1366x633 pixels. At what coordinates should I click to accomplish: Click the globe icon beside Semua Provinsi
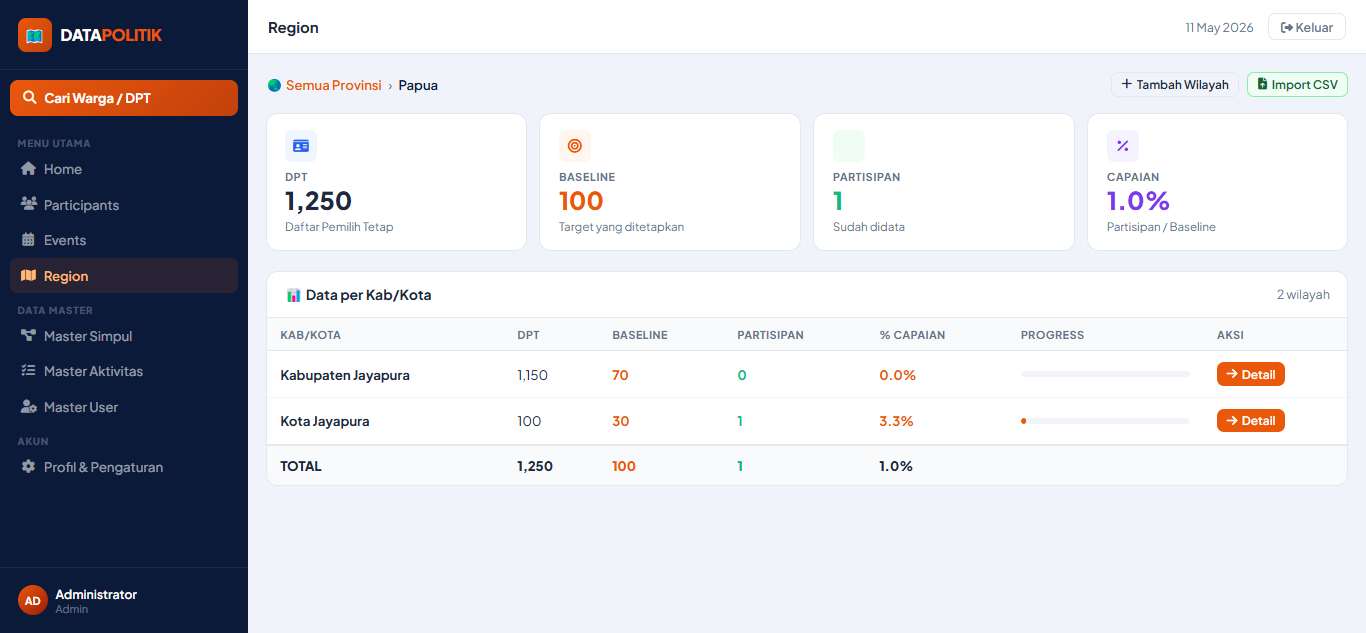[x=275, y=85]
